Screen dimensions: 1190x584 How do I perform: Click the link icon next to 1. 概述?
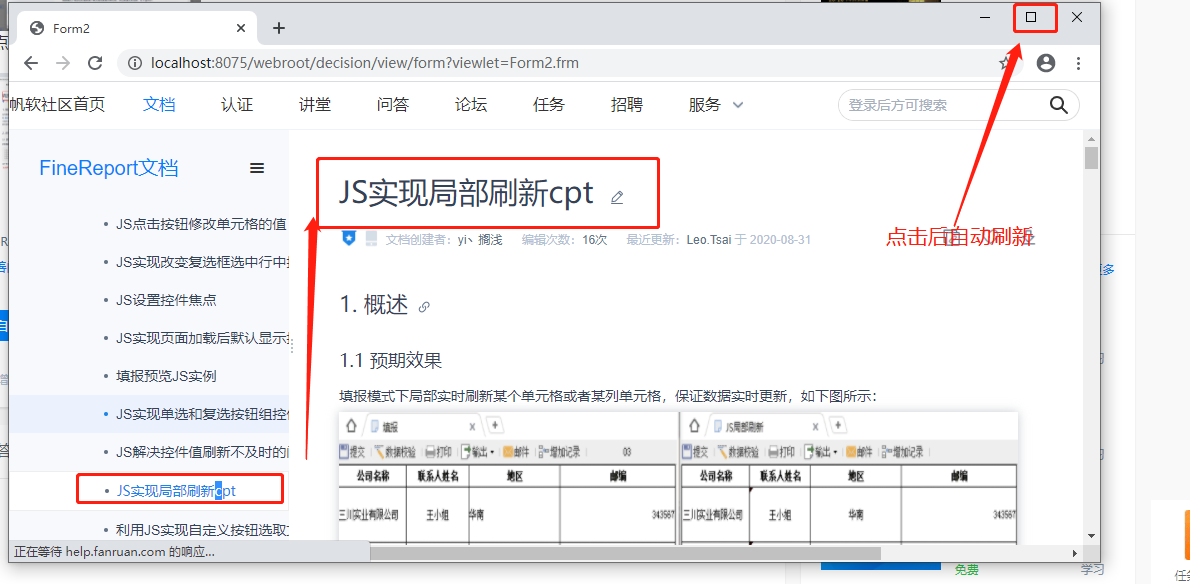424,307
